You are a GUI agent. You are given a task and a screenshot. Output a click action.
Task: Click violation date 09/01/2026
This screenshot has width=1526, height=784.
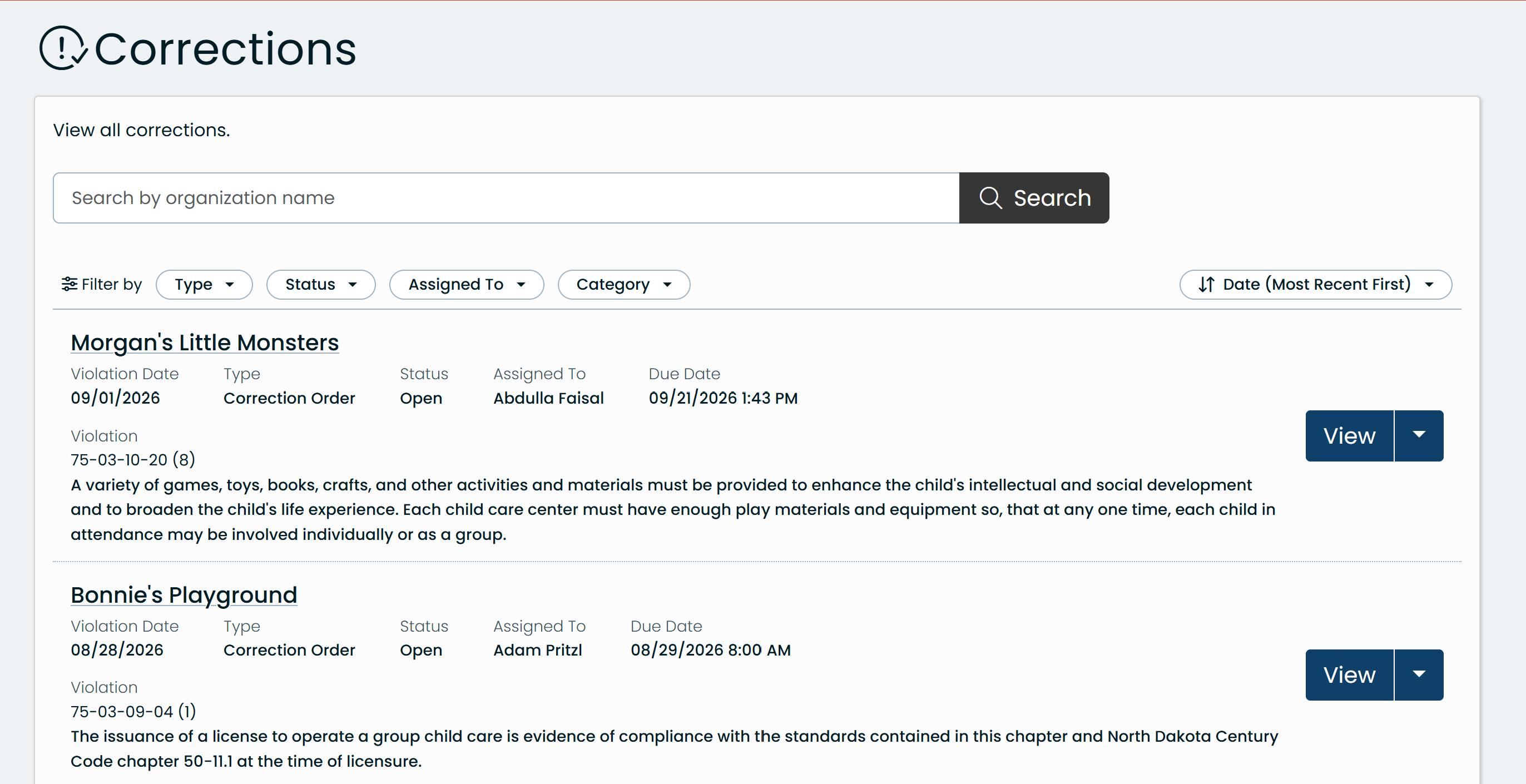pyautogui.click(x=115, y=398)
